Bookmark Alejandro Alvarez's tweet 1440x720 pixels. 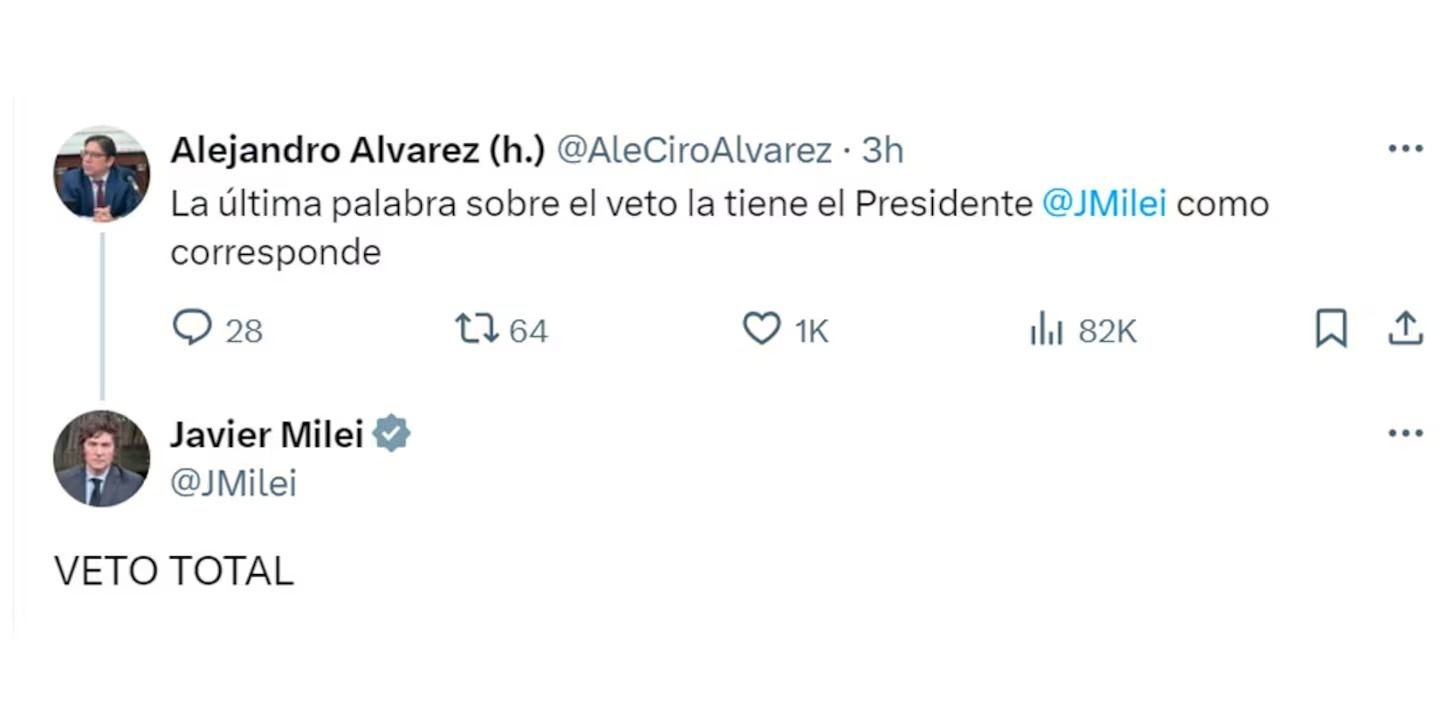pos(1331,329)
